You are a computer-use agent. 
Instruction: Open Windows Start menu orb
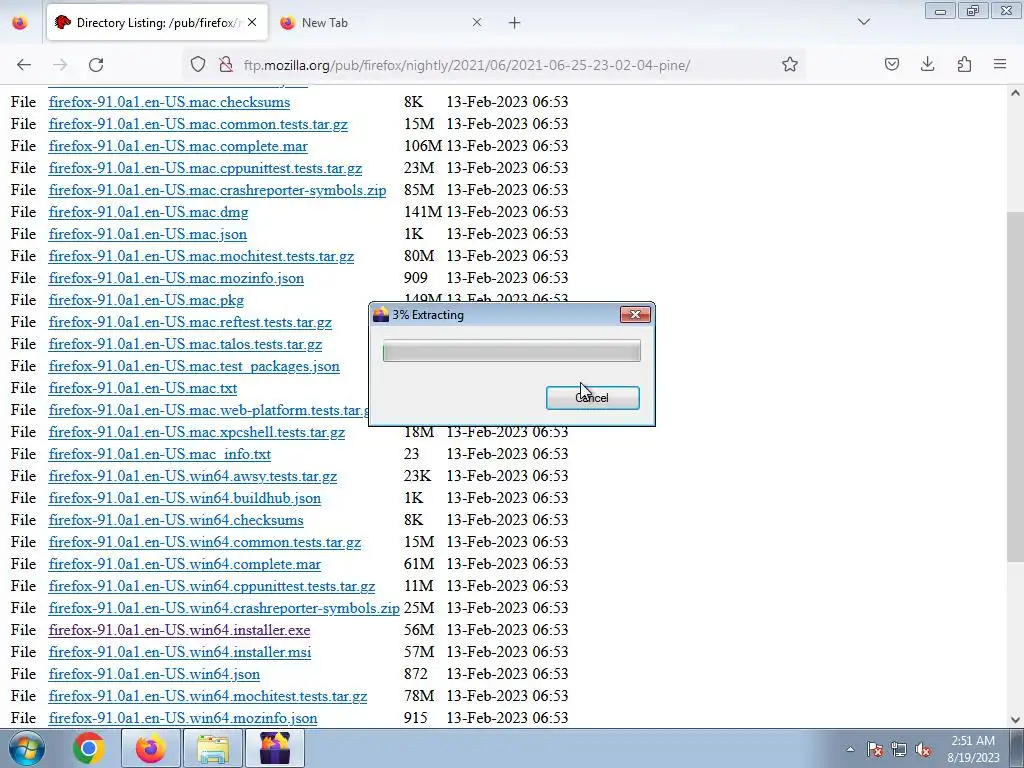coord(27,748)
